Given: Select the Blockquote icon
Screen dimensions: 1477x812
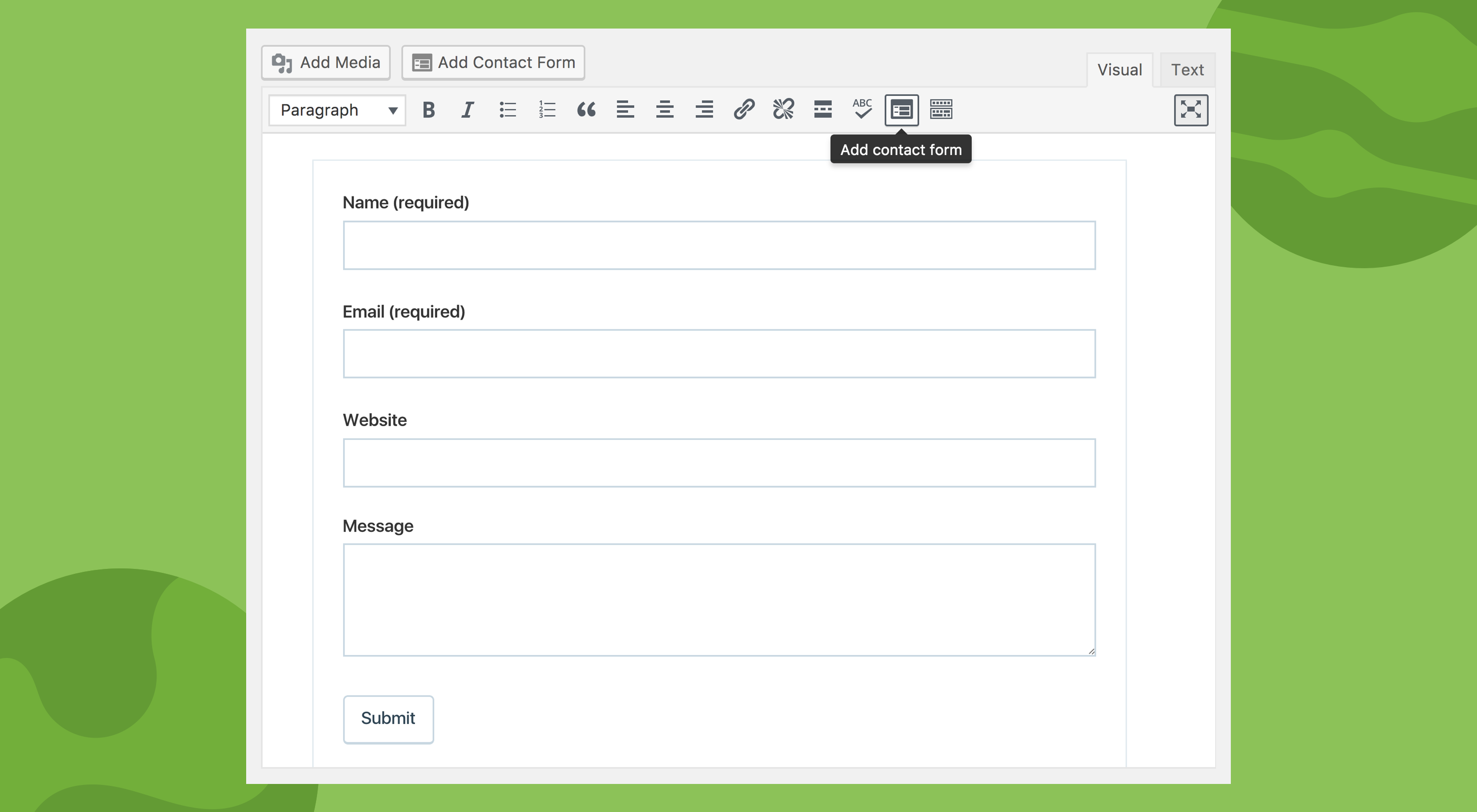Looking at the screenshot, I should coord(585,109).
